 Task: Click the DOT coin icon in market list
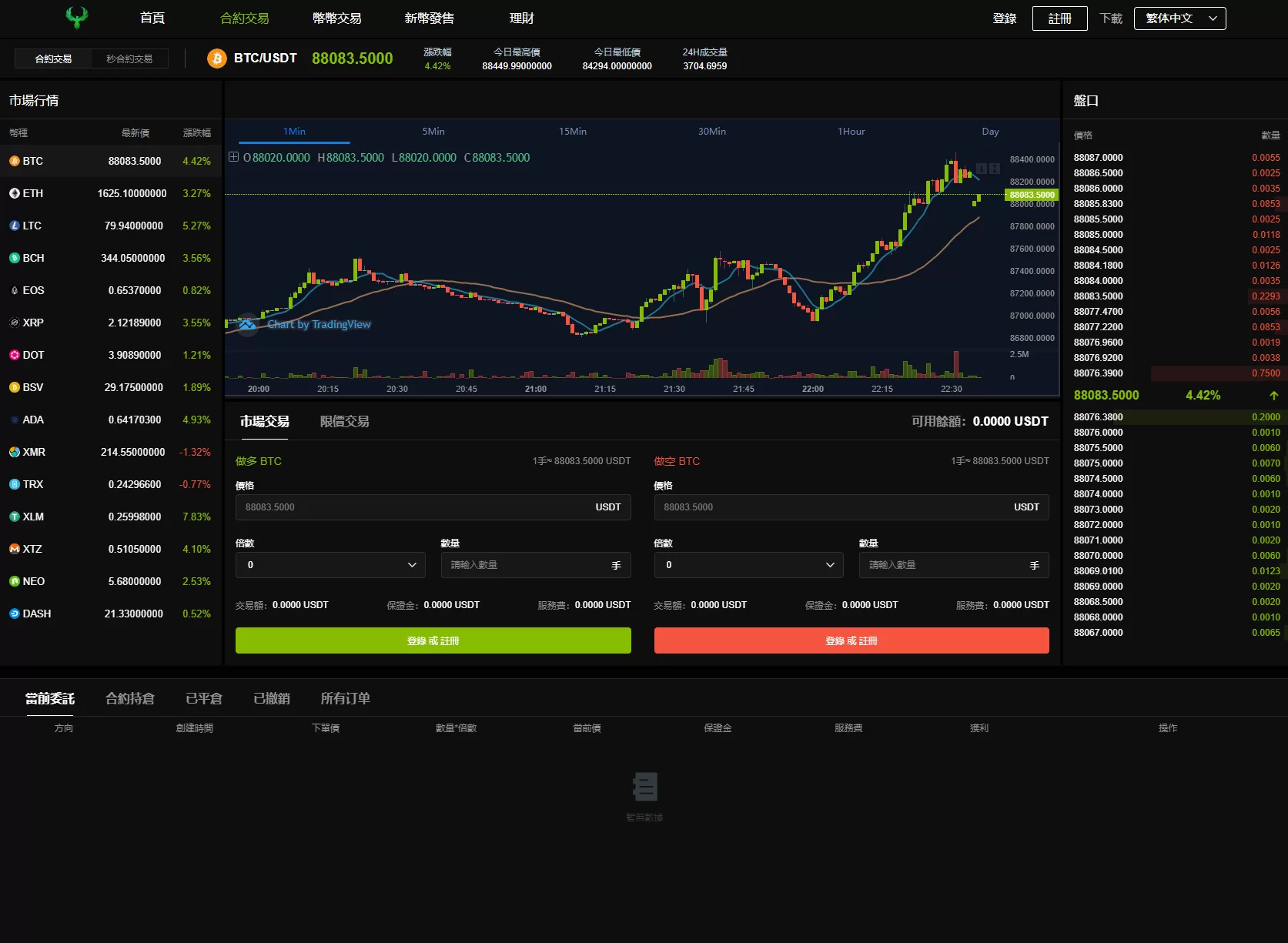click(14, 355)
